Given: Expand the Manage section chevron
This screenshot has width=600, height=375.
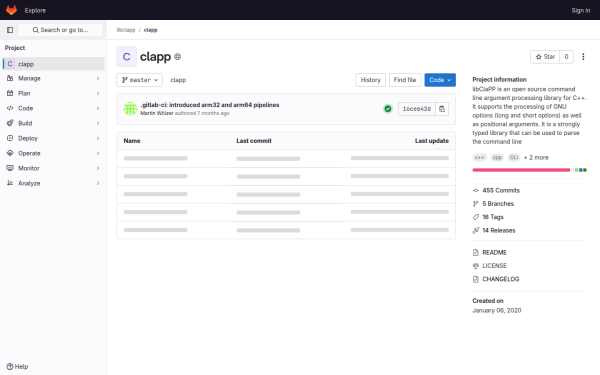Looking at the screenshot, I should click(98, 78).
